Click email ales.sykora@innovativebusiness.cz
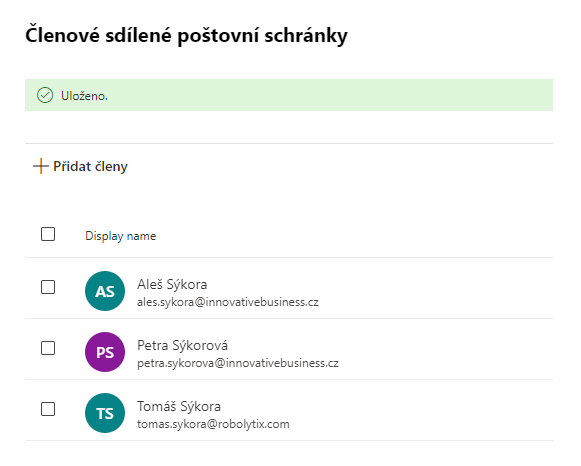The image size is (581, 466). pyautogui.click(x=228, y=302)
